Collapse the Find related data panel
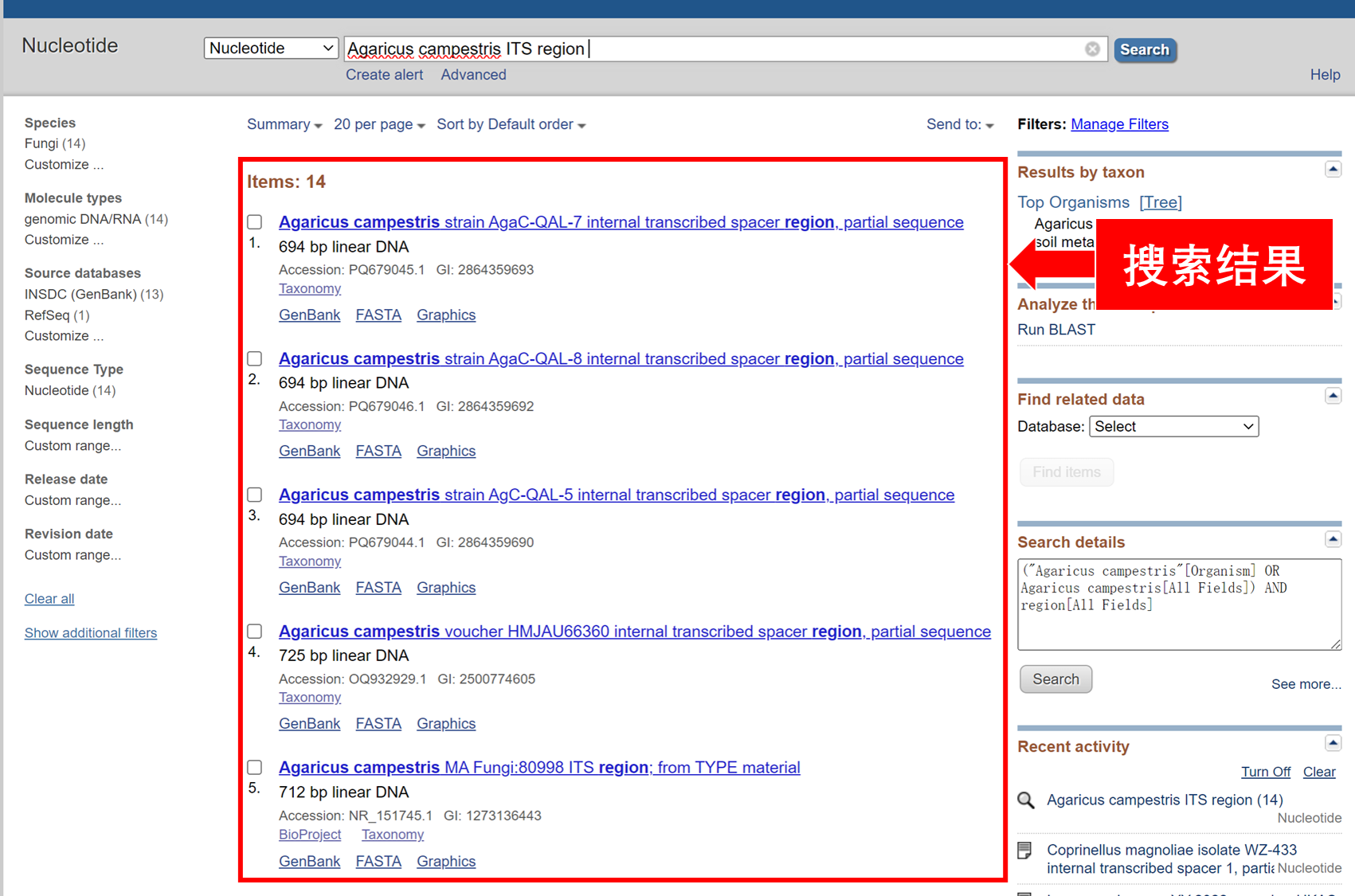This screenshot has height=896, width=1355. pyautogui.click(x=1333, y=397)
